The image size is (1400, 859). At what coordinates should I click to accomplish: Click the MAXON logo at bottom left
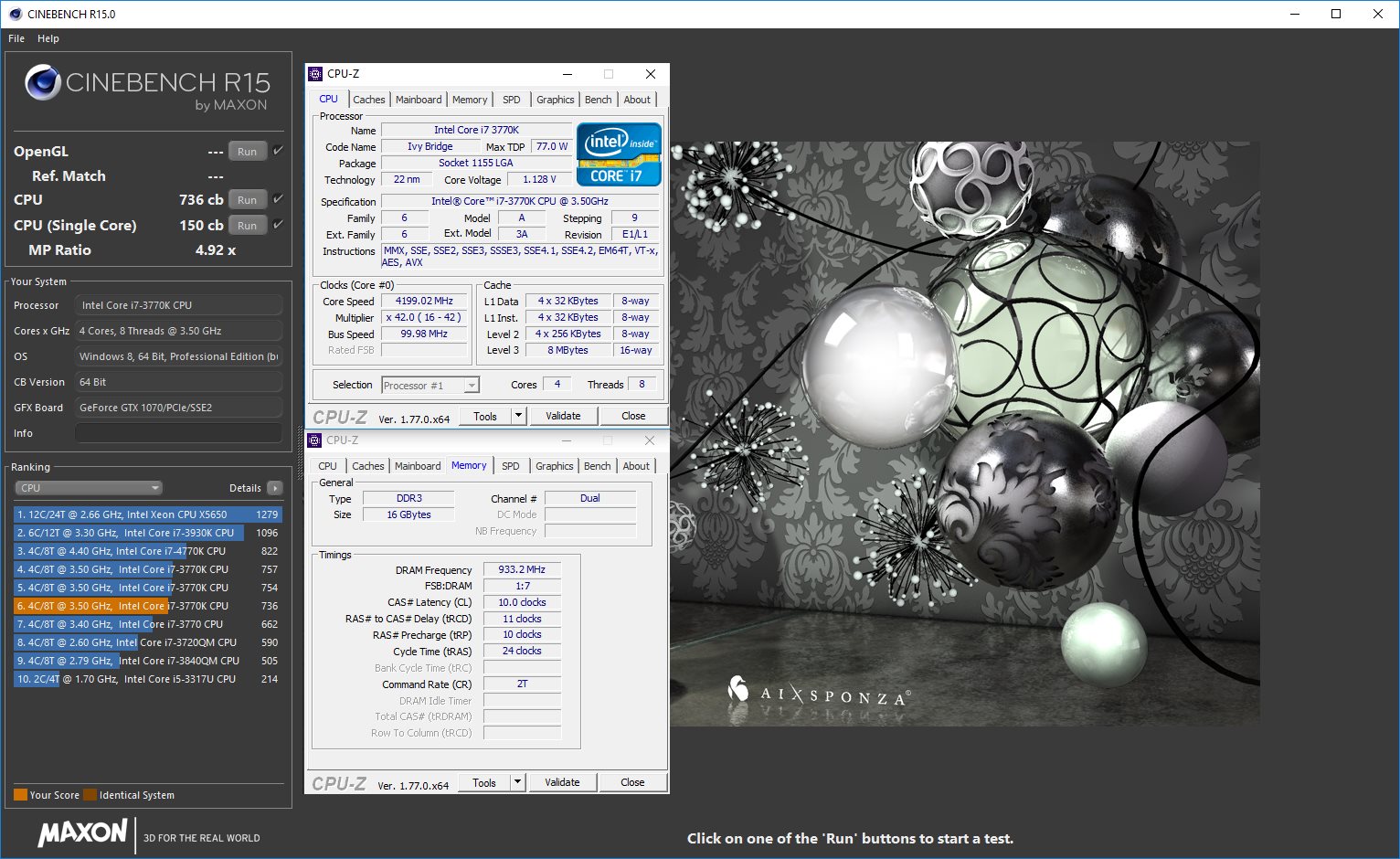[82, 832]
